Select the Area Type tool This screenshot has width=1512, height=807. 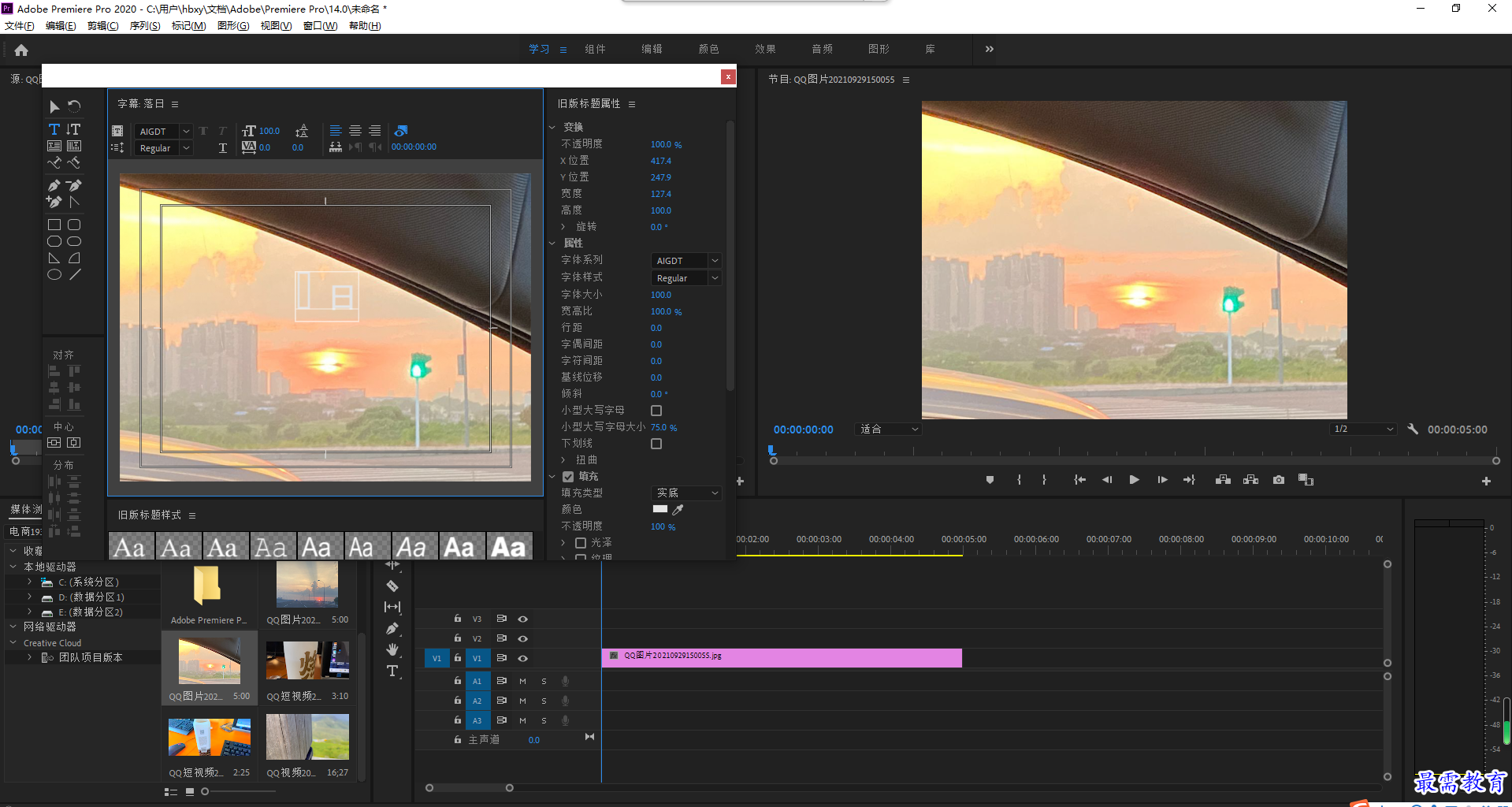click(54, 146)
